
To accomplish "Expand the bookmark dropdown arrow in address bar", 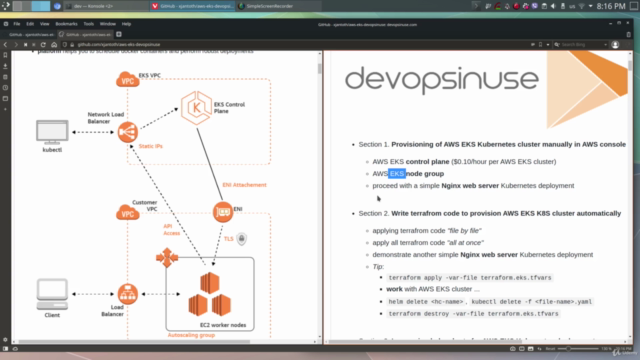I will [x=548, y=44].
